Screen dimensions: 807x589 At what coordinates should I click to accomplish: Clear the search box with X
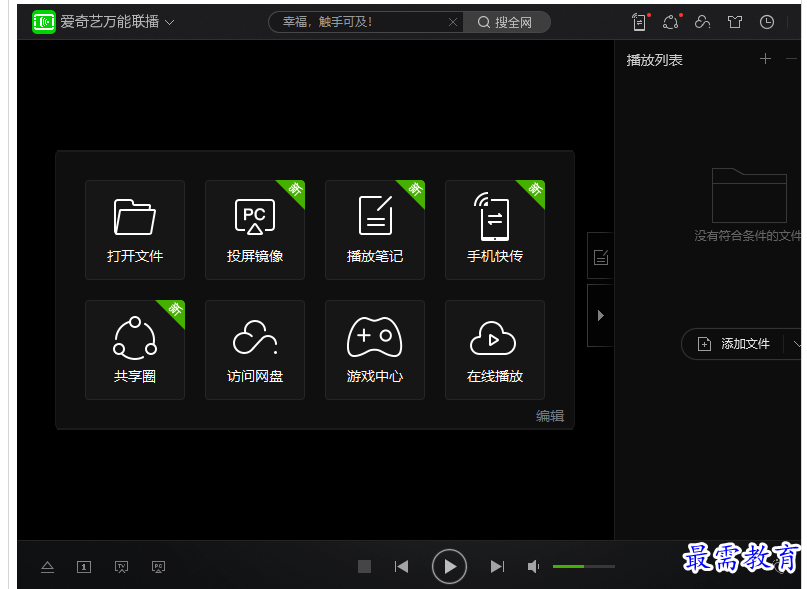pyautogui.click(x=453, y=22)
